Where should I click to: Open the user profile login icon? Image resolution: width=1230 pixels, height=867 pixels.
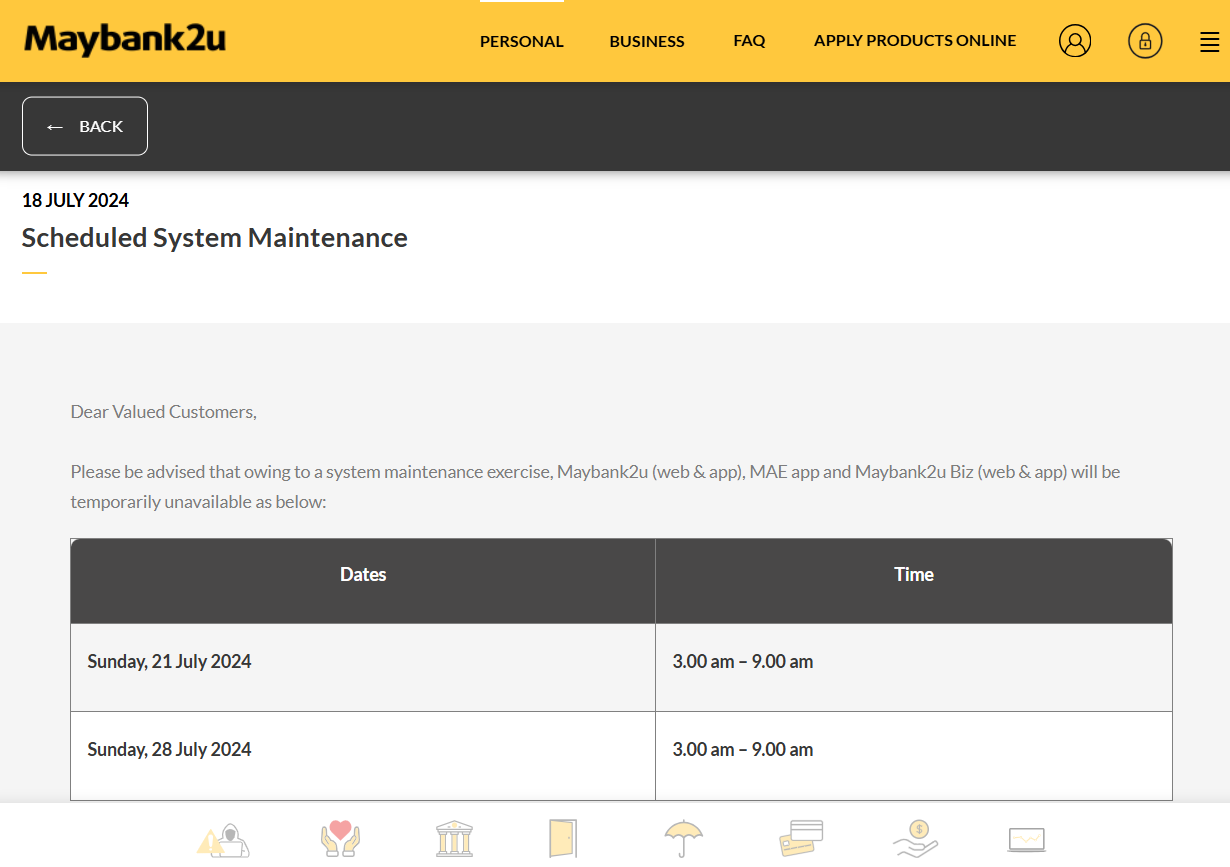pos(1075,41)
